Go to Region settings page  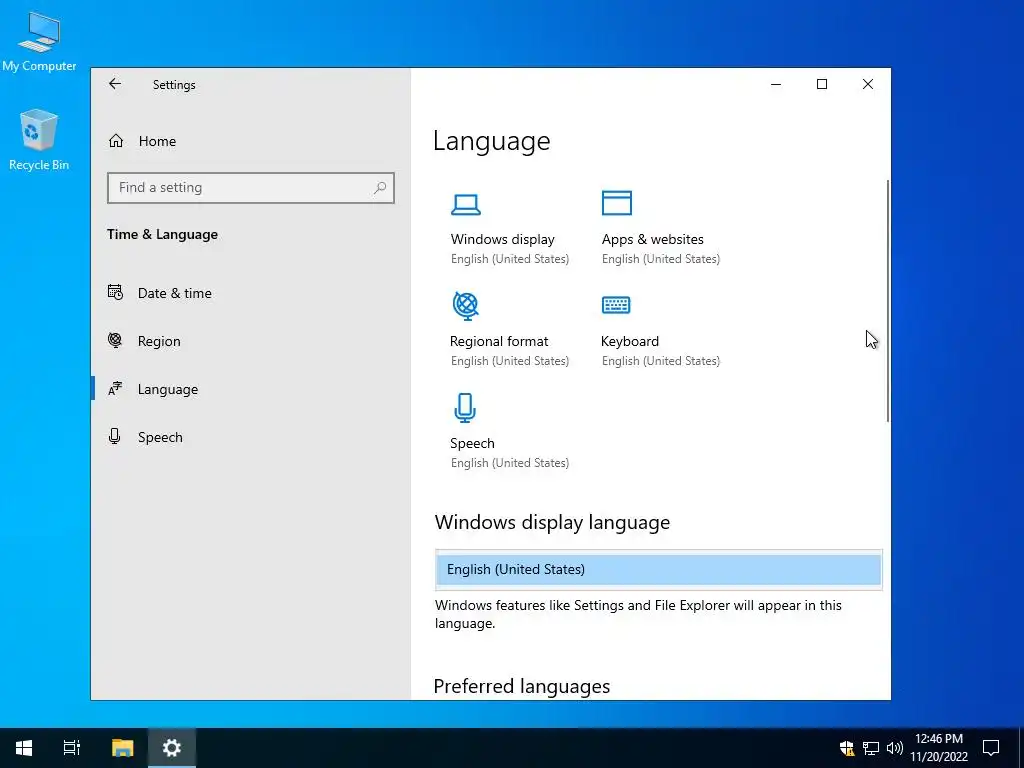[251, 341]
